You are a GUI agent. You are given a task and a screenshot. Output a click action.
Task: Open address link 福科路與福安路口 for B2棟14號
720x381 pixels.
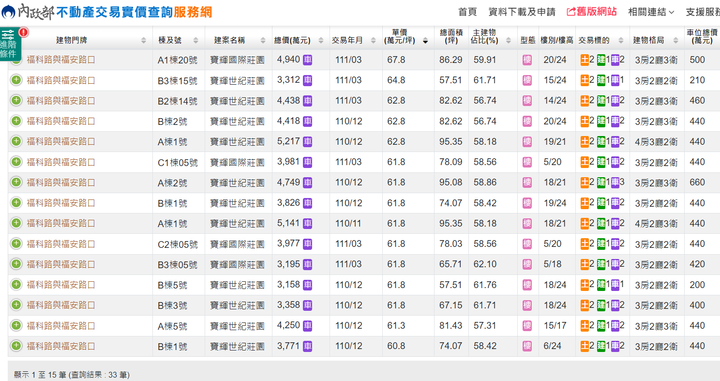(61, 101)
